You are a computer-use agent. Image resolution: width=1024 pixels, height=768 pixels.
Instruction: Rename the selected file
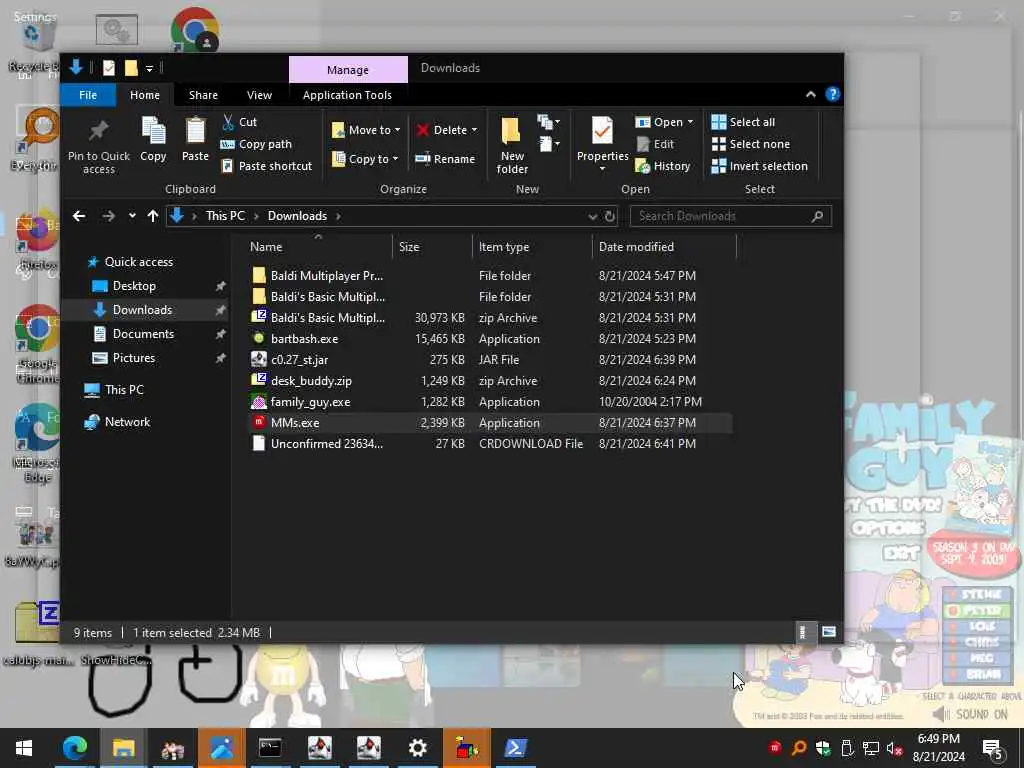pyautogui.click(x=445, y=159)
